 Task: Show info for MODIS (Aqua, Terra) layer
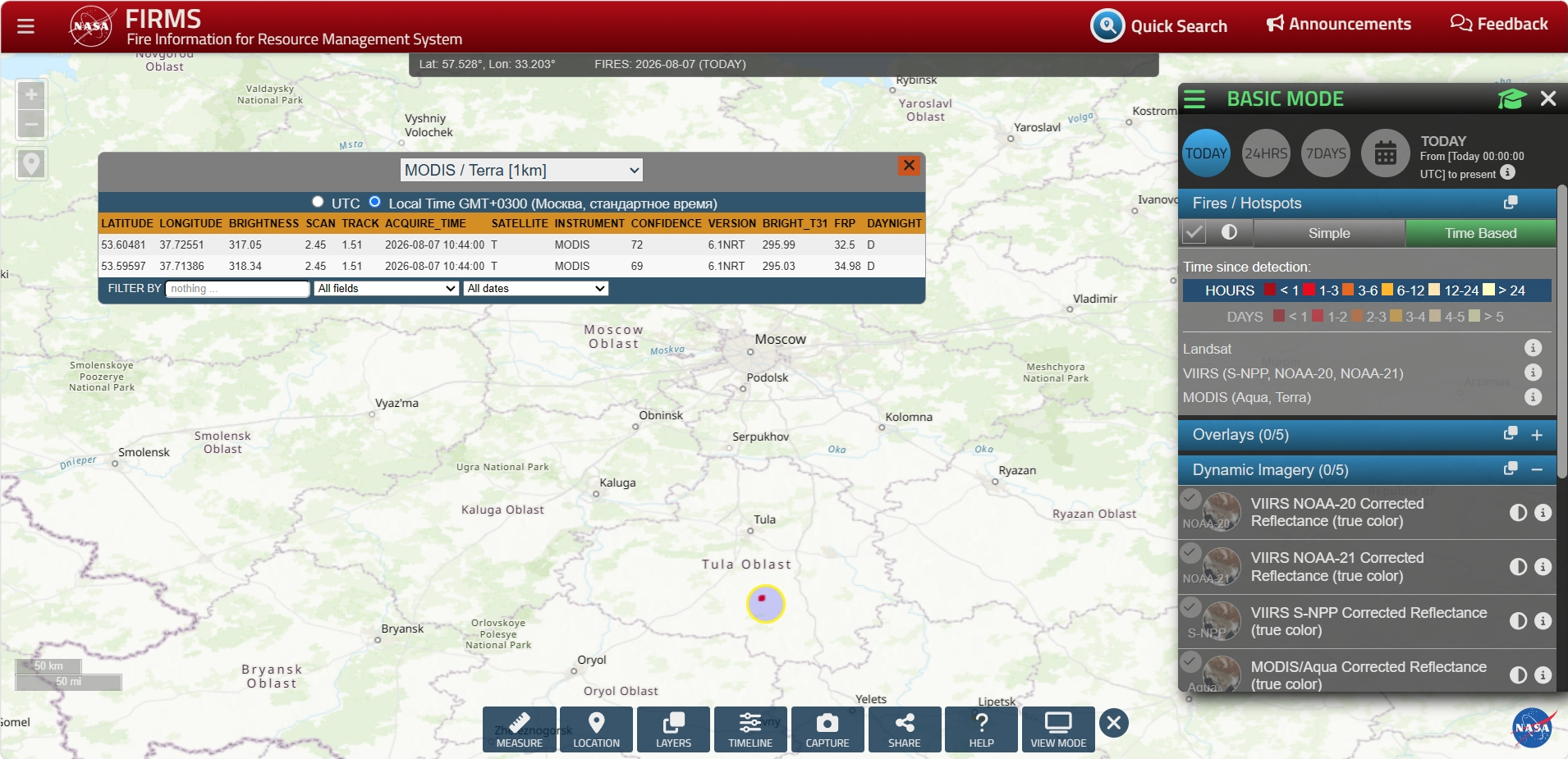tap(1533, 397)
